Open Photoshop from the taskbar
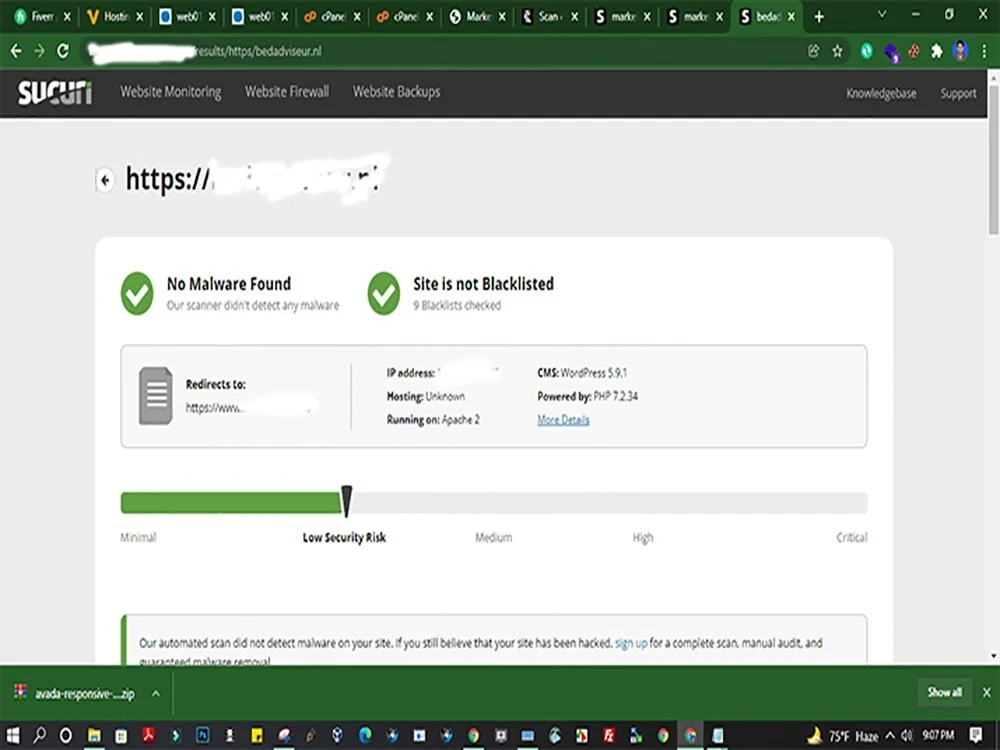The height and width of the screenshot is (750, 1000). point(203,735)
